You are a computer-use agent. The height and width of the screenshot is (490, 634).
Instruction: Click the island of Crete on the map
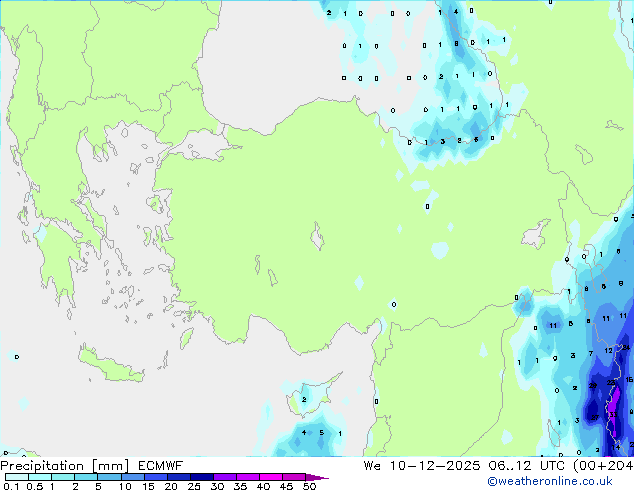point(111,366)
